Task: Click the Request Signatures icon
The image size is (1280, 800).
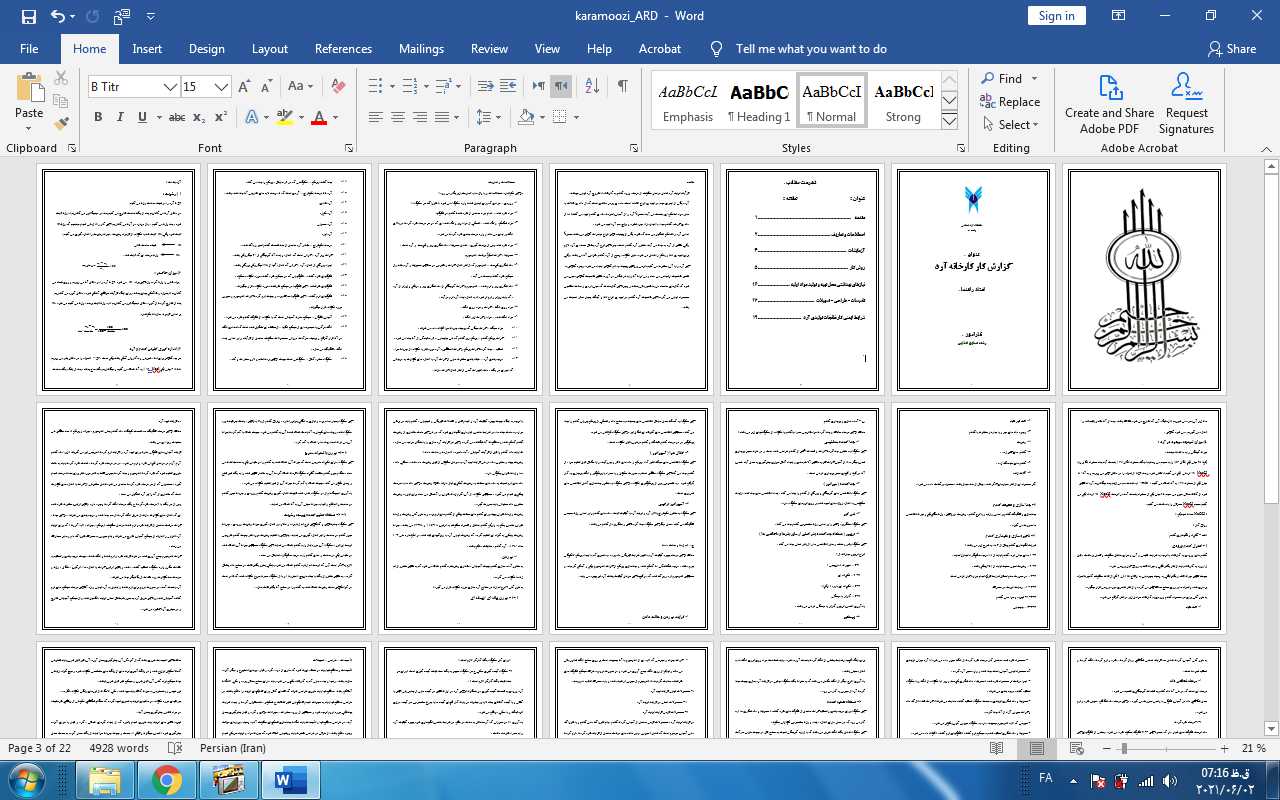Action: pyautogui.click(x=1186, y=104)
